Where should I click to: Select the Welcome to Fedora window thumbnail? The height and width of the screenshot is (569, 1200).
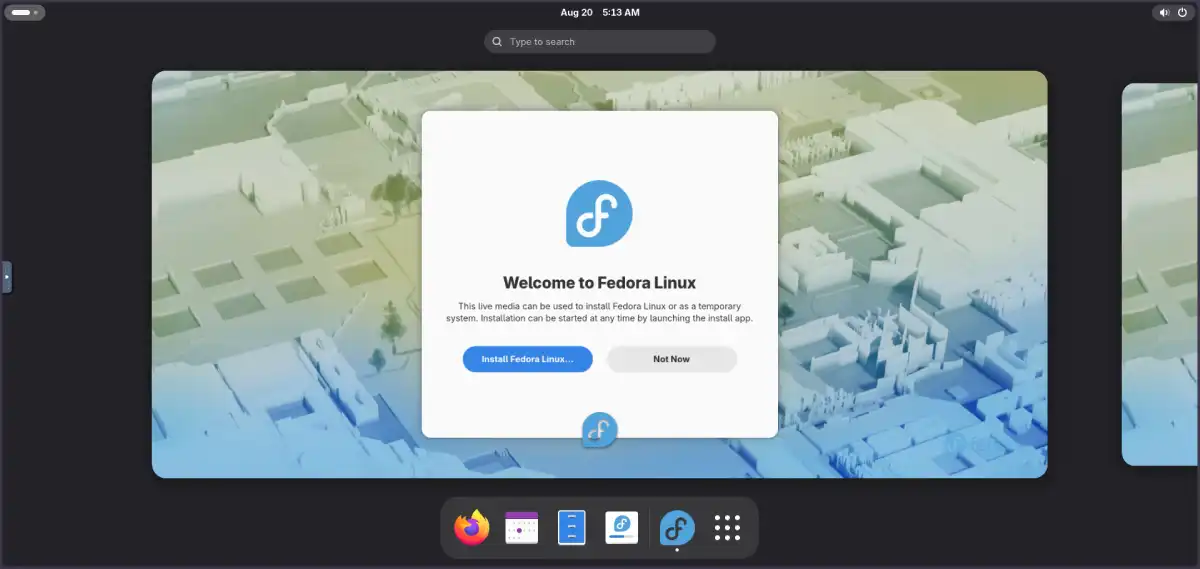pos(600,274)
